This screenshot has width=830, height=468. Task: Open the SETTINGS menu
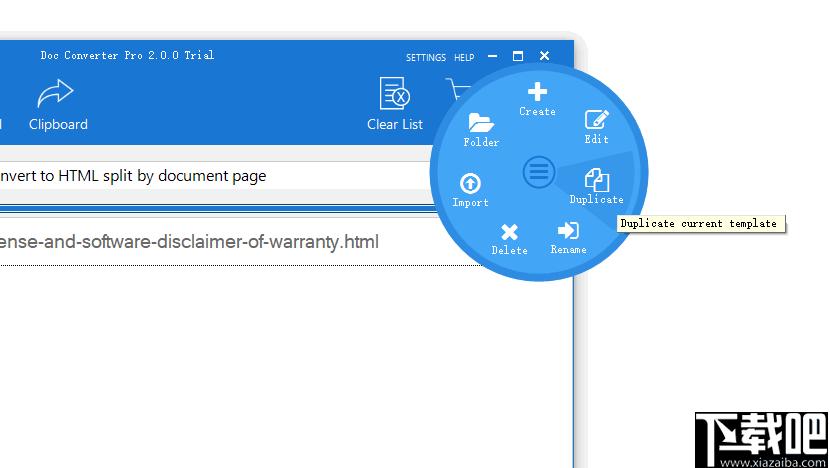426,57
